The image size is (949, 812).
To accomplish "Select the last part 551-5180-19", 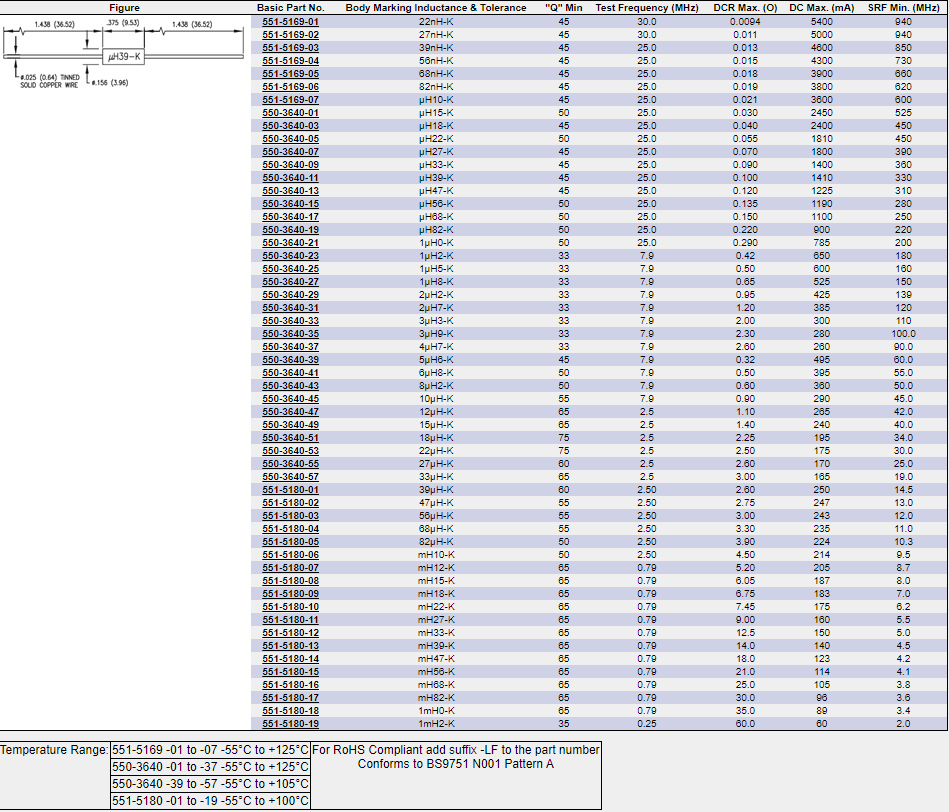I will pos(290,723).
